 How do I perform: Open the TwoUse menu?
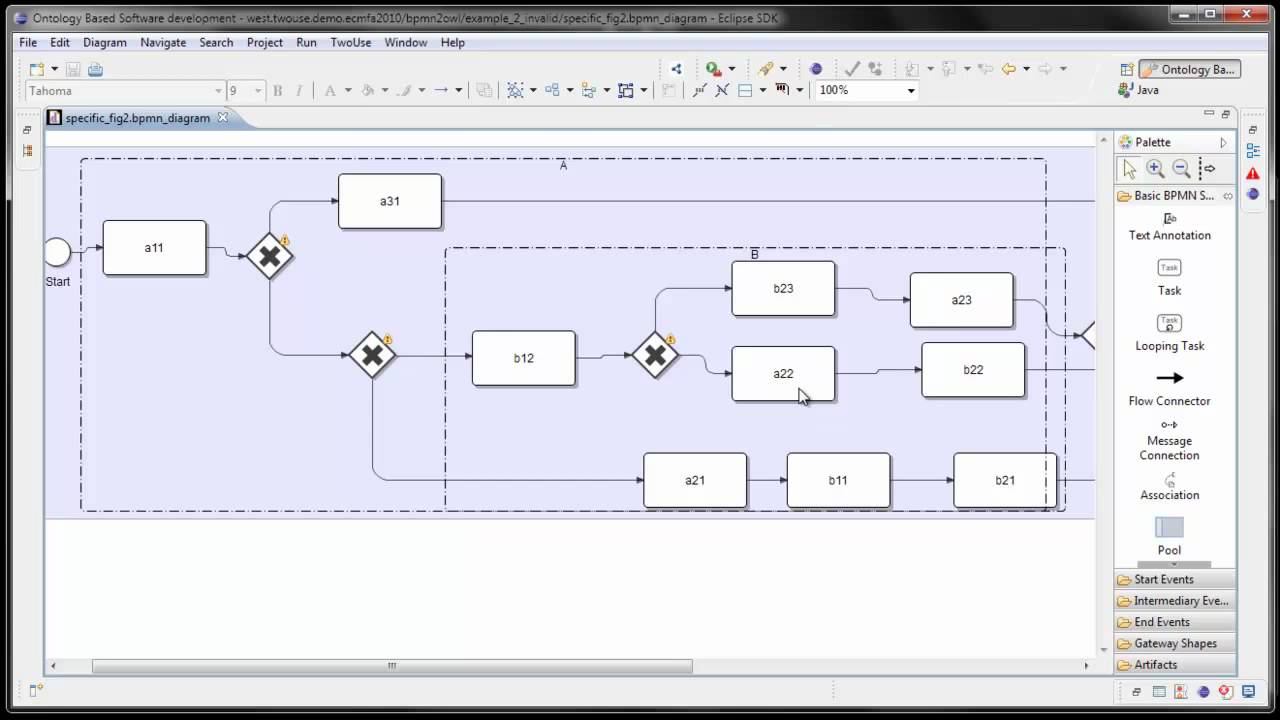click(351, 42)
